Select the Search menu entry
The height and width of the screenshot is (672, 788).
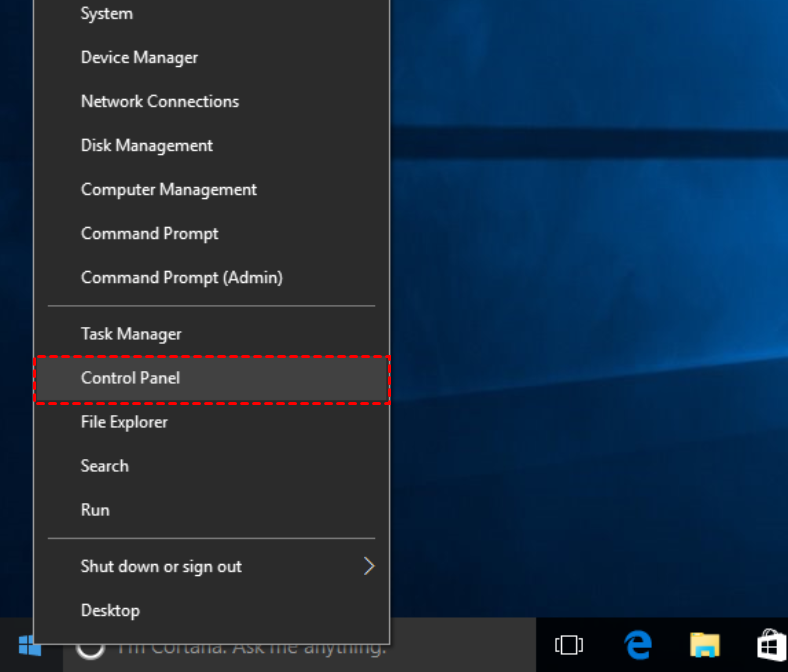tap(105, 466)
